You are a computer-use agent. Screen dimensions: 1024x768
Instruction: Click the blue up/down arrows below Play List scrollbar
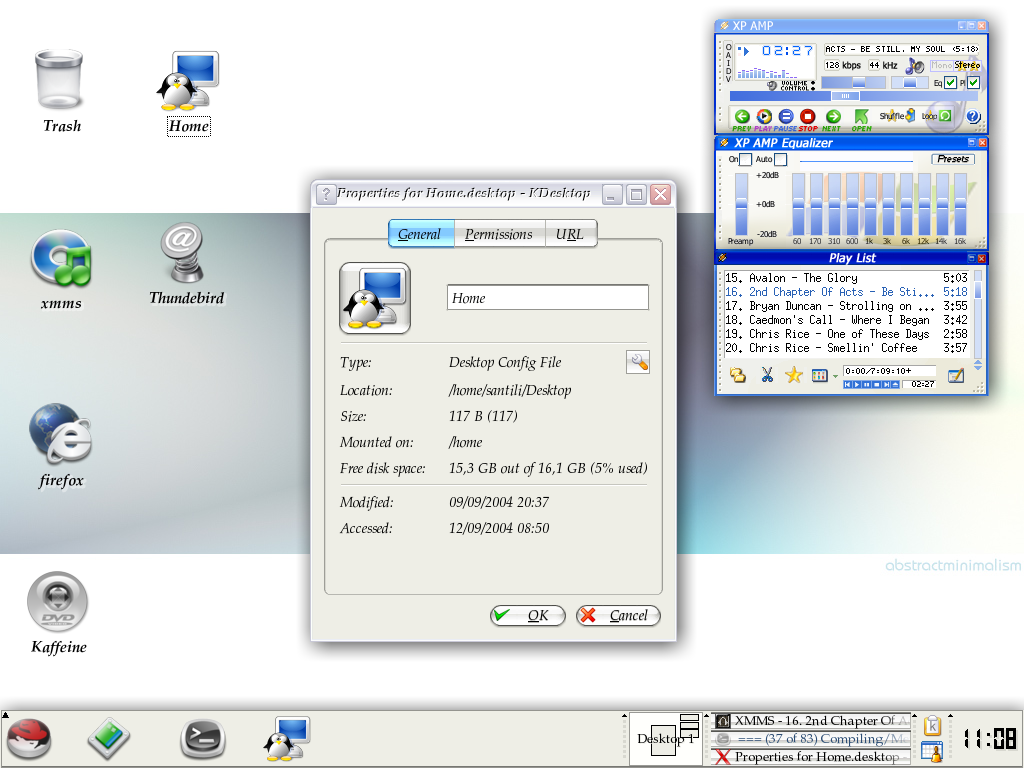[978, 365]
